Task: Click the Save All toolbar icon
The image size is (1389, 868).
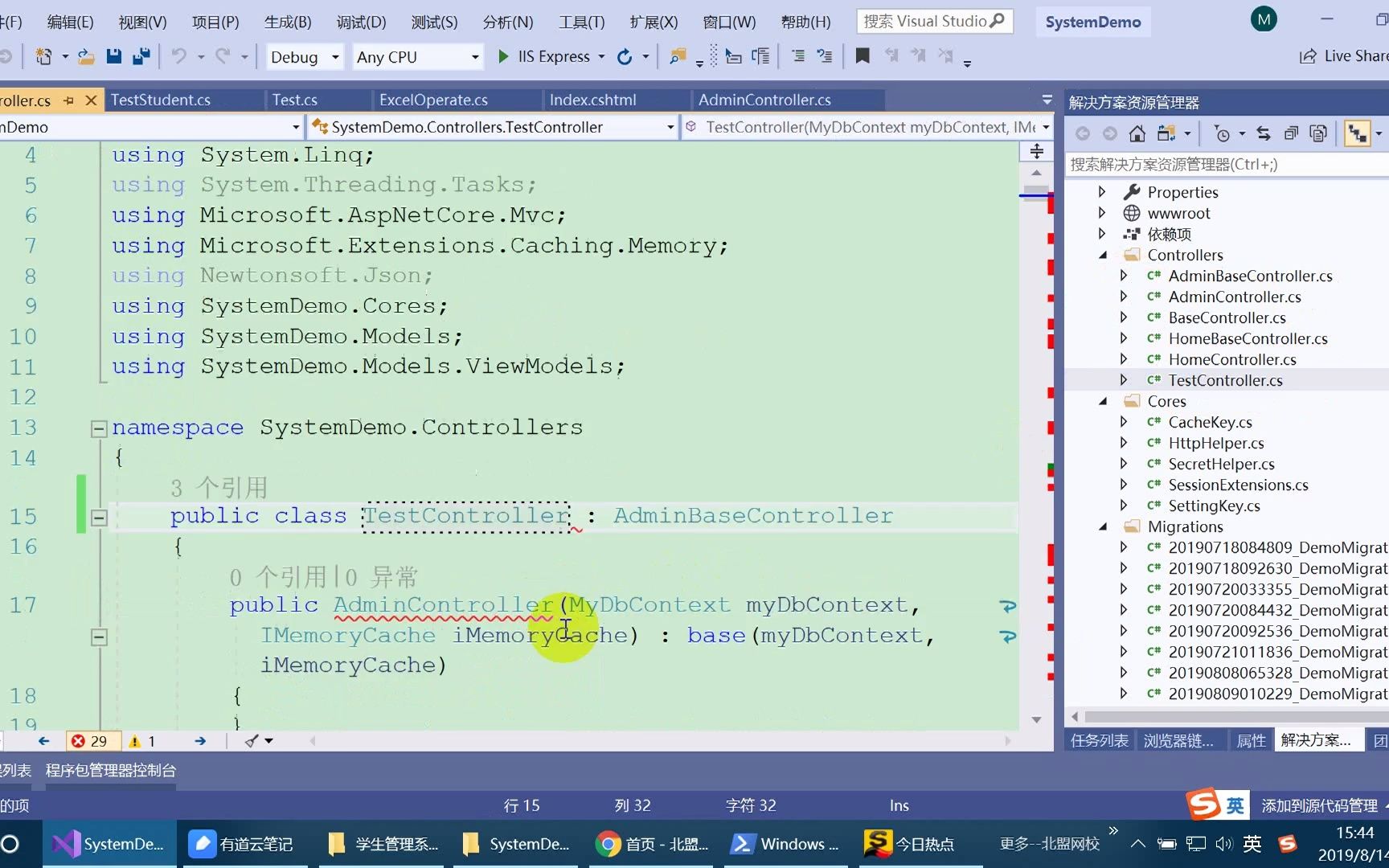Action: [x=141, y=56]
